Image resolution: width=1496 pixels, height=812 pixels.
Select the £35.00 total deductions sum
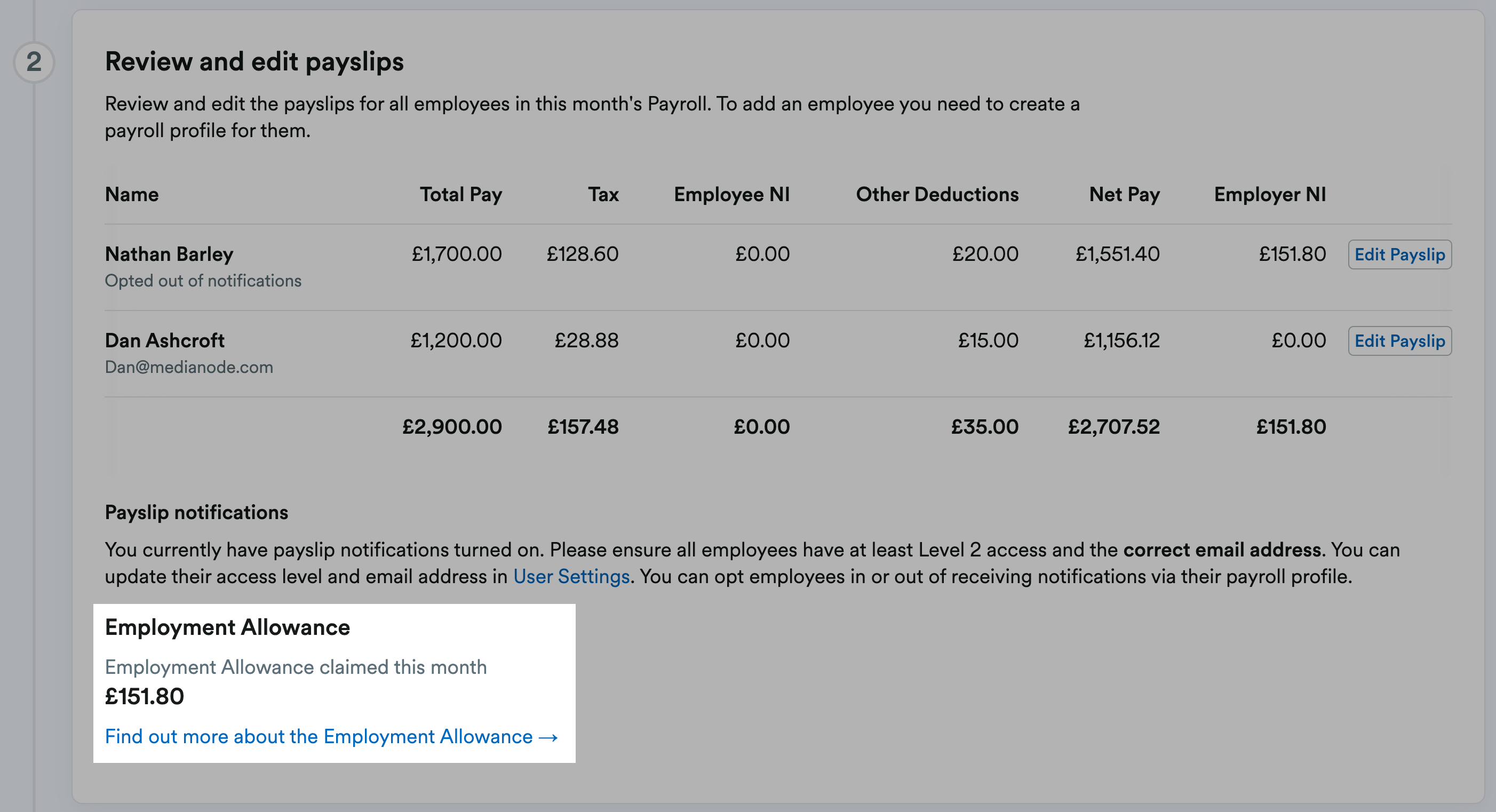click(x=985, y=427)
